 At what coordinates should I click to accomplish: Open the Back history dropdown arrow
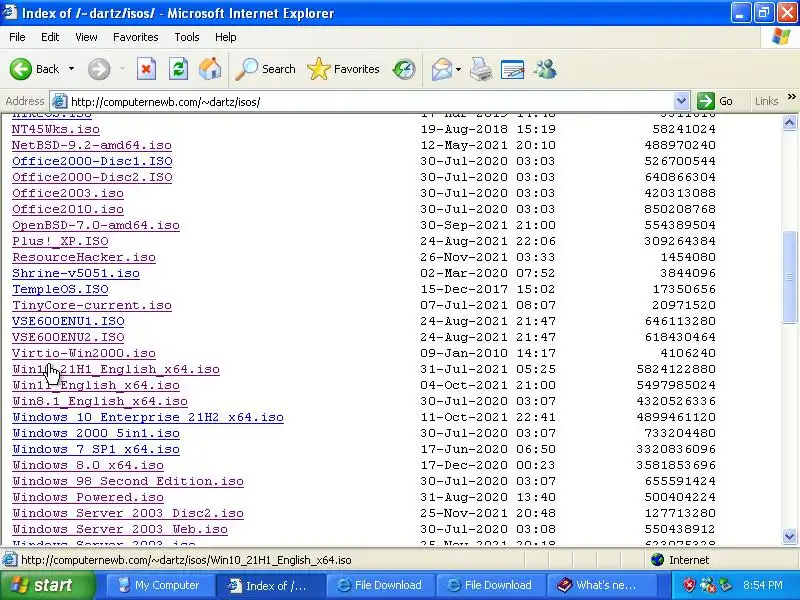[x=71, y=69]
